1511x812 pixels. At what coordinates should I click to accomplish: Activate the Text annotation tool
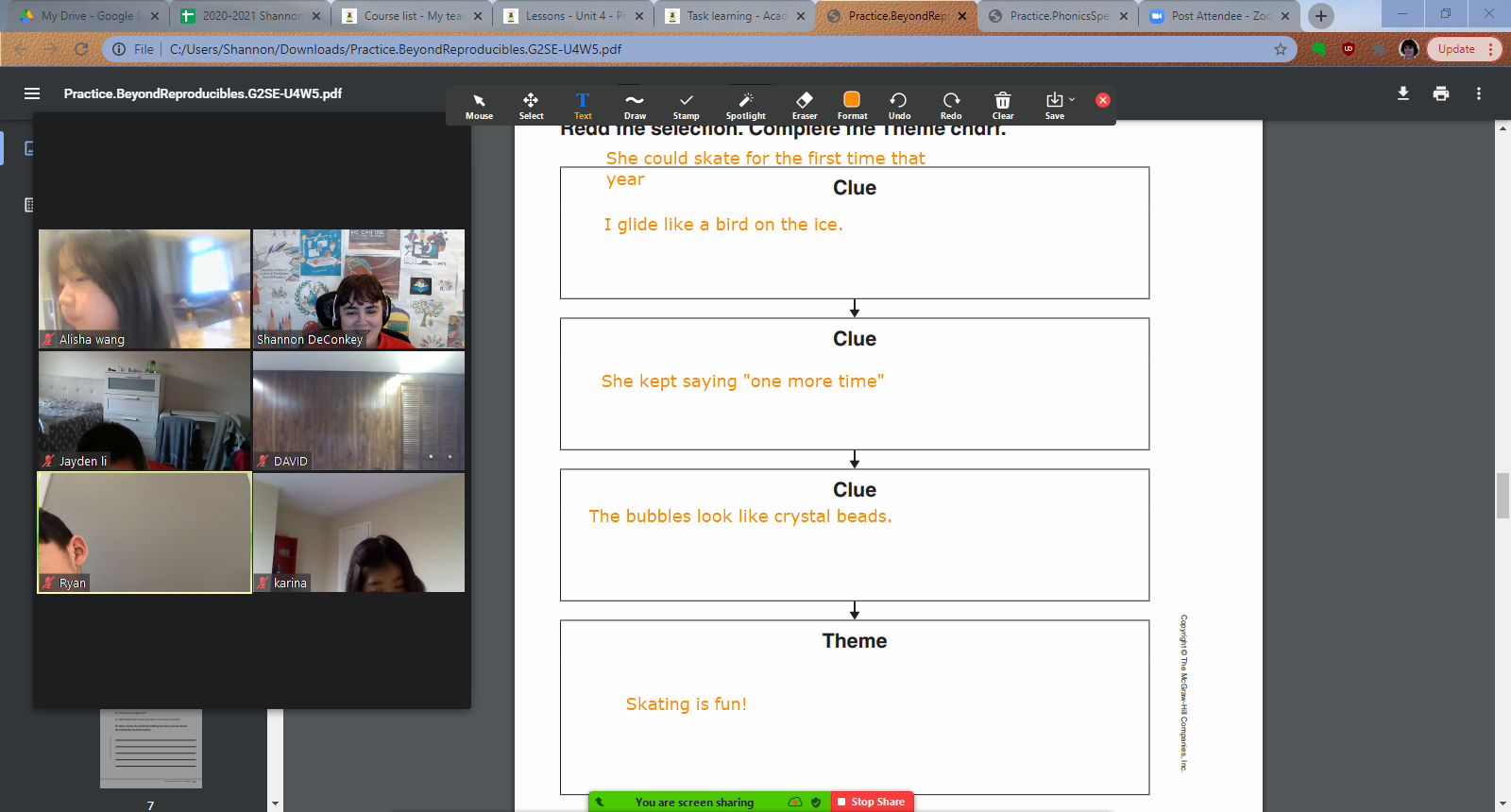click(x=583, y=106)
